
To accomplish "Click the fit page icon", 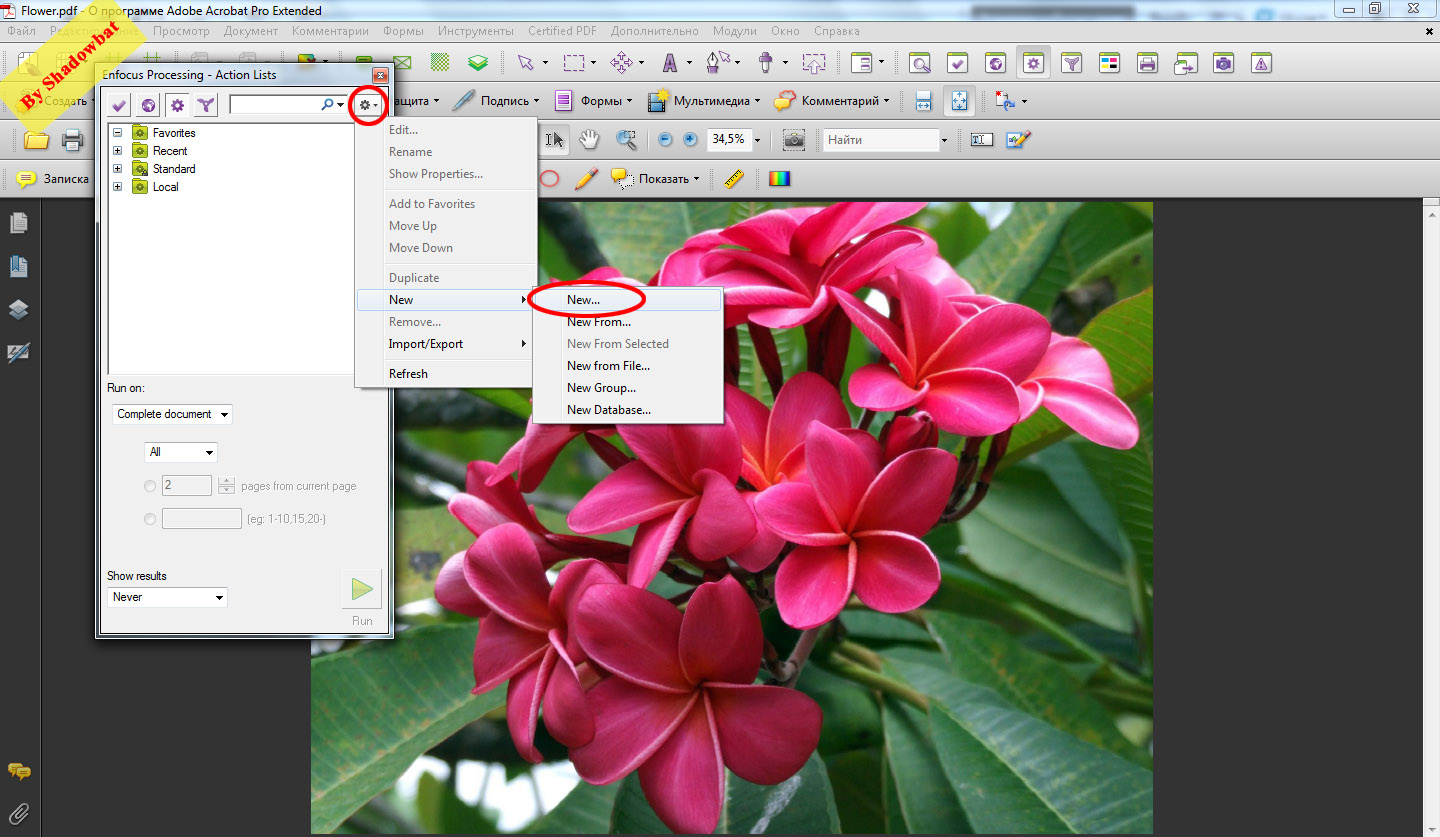I will (x=958, y=101).
